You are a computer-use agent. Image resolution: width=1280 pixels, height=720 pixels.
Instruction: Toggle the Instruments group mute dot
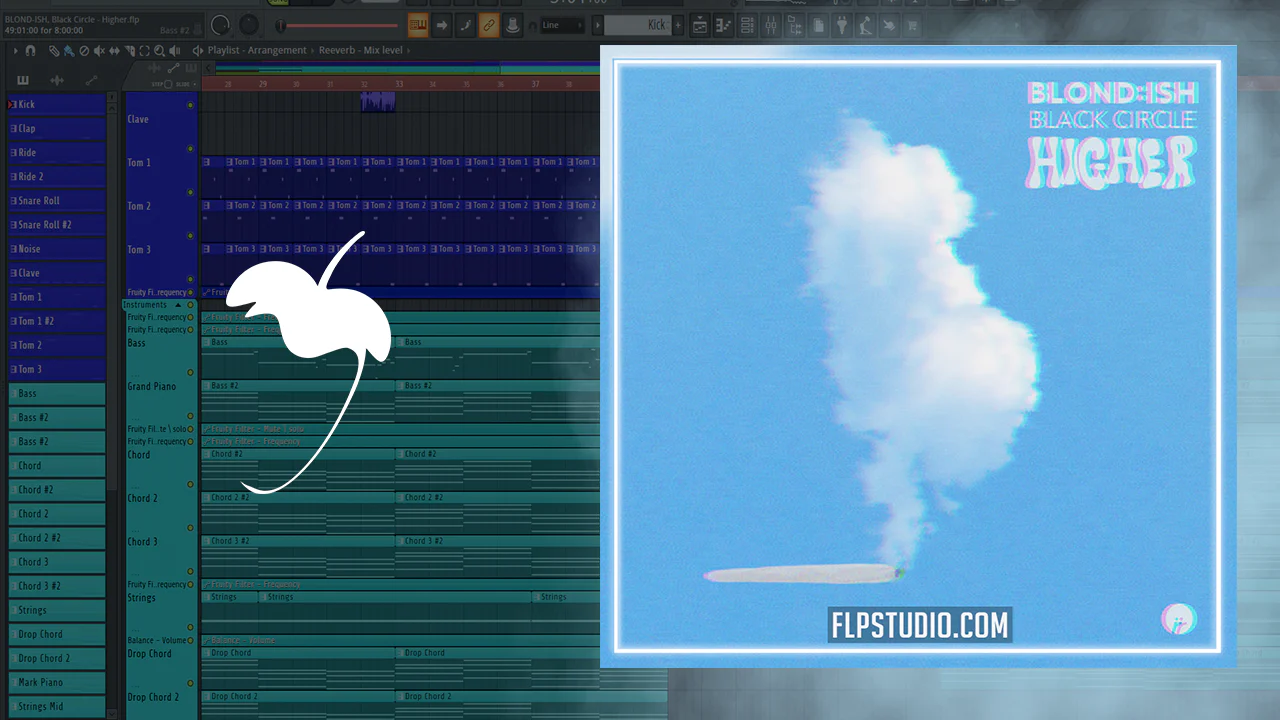[x=190, y=304]
